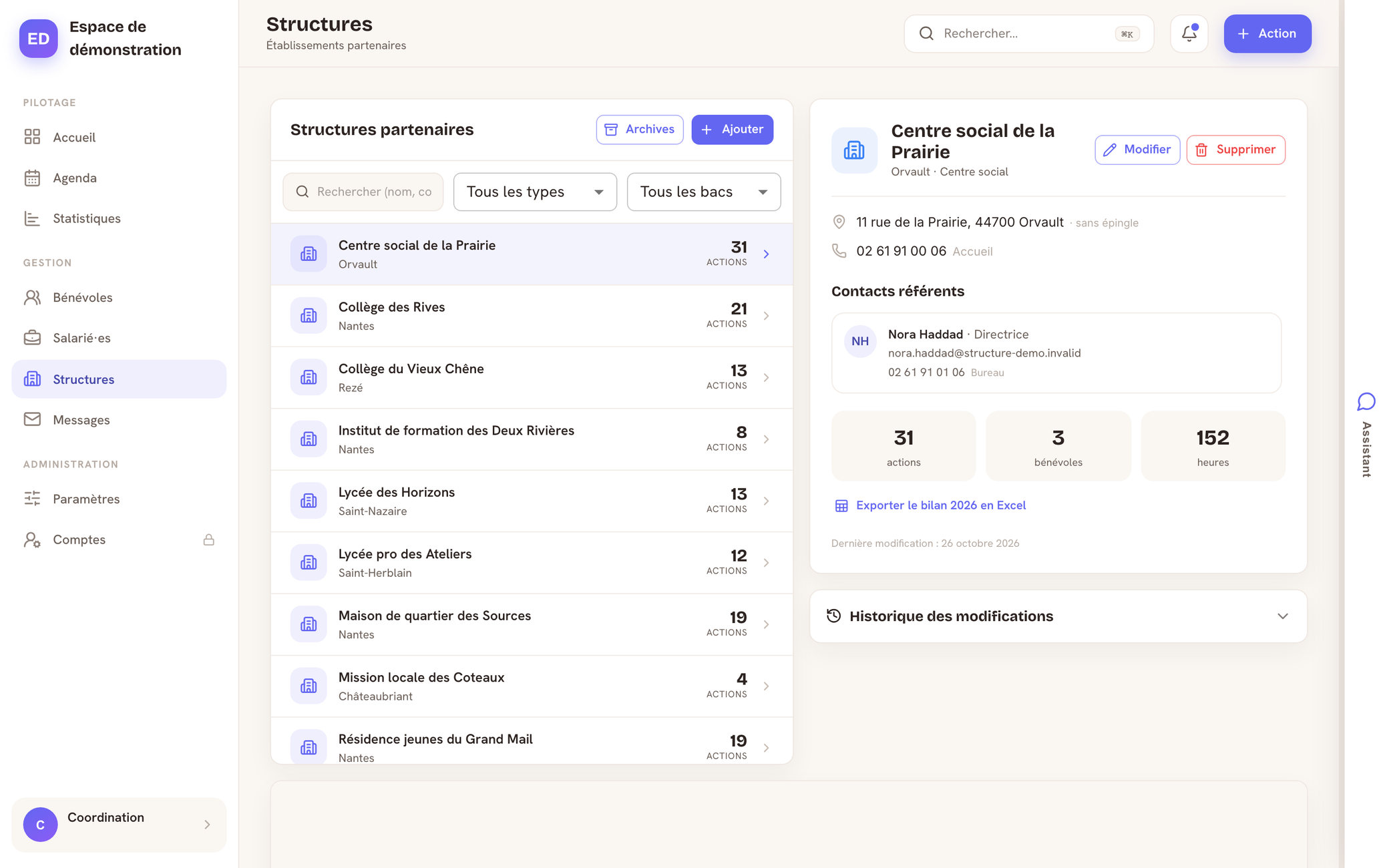1389x868 pixels.
Task: Click the 152 heures stat card
Action: pos(1213,446)
